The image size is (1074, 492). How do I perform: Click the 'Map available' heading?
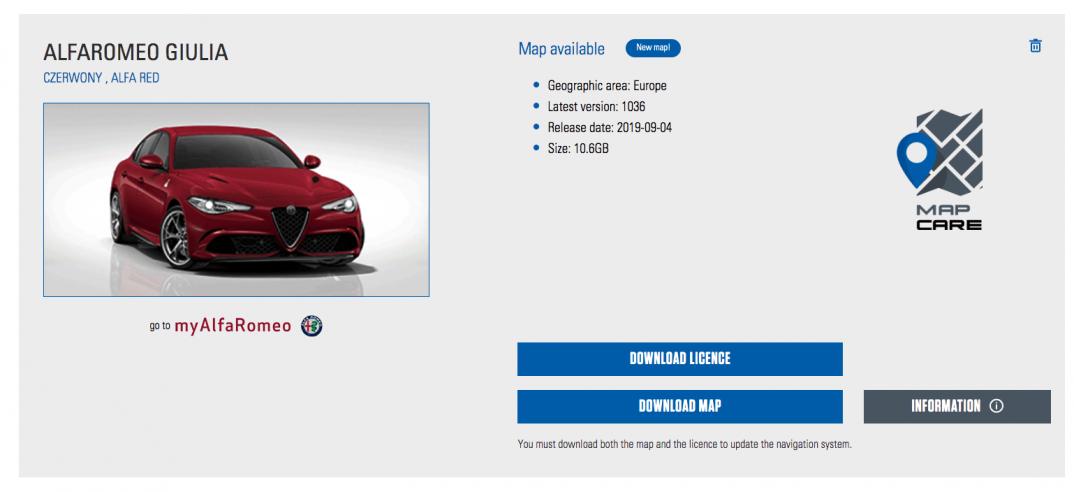(562, 49)
